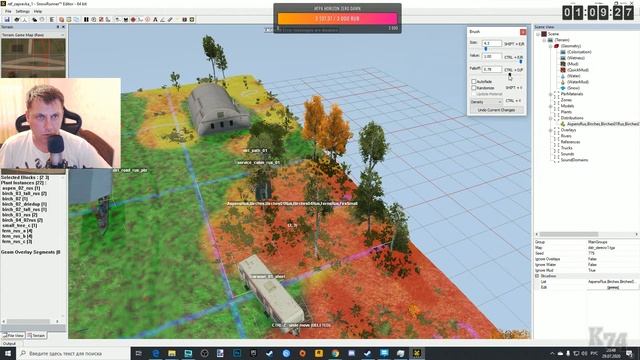
Task: Click the SnowRunner Editor taskbar icon
Action: [417, 353]
